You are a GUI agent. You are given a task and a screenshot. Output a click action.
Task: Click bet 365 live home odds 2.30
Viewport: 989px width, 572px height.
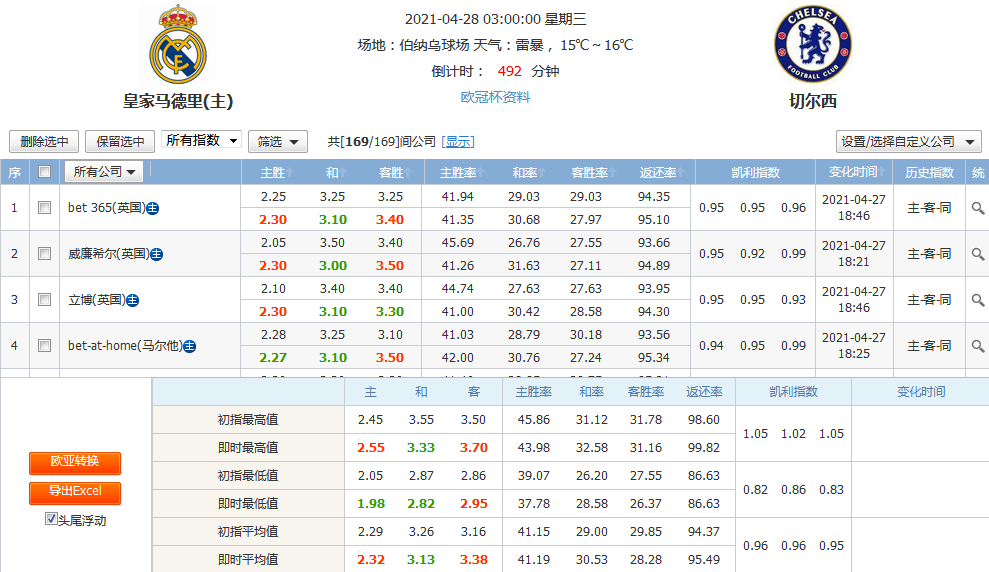(x=272, y=219)
